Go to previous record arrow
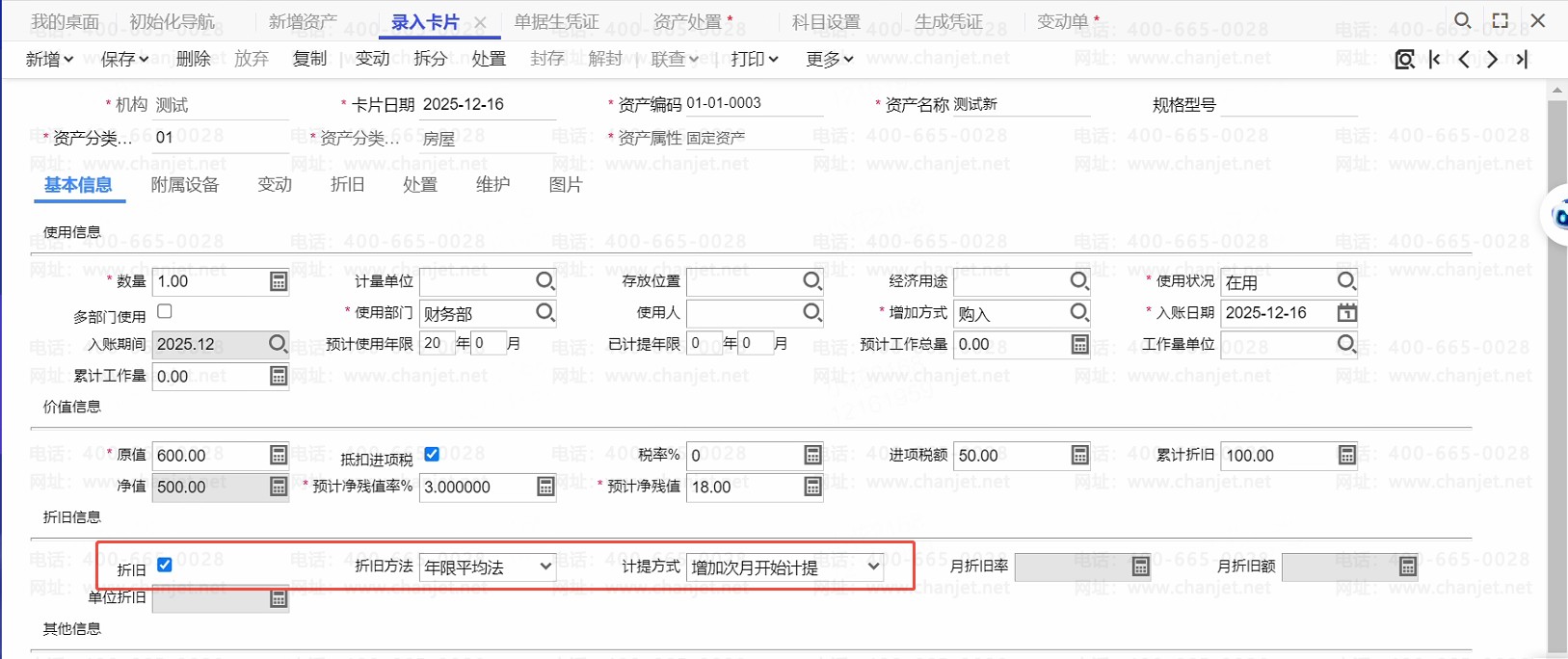Viewport: 1568px width, 659px height. pyautogui.click(x=1464, y=60)
